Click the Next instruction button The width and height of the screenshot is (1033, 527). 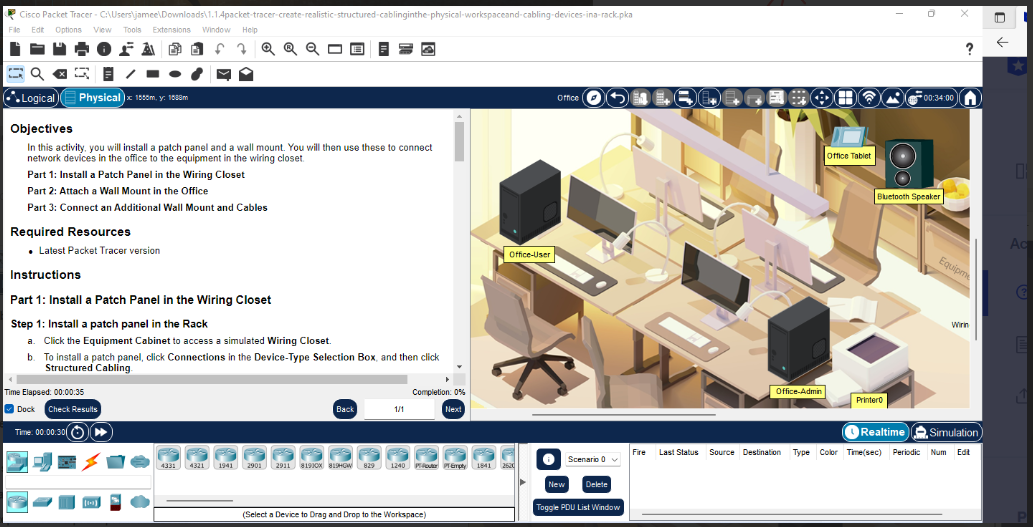453,409
